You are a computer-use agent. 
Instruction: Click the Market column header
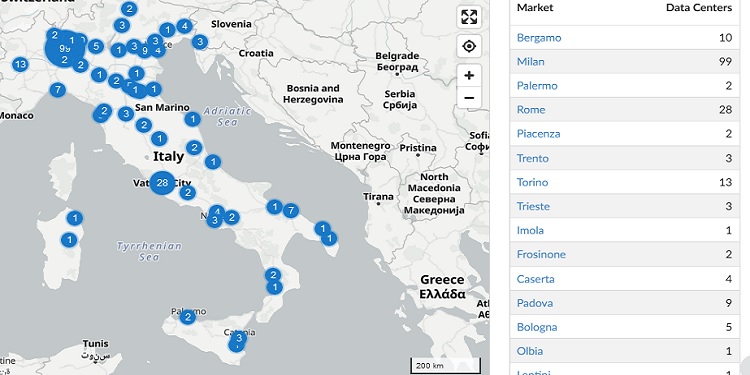[x=535, y=8]
